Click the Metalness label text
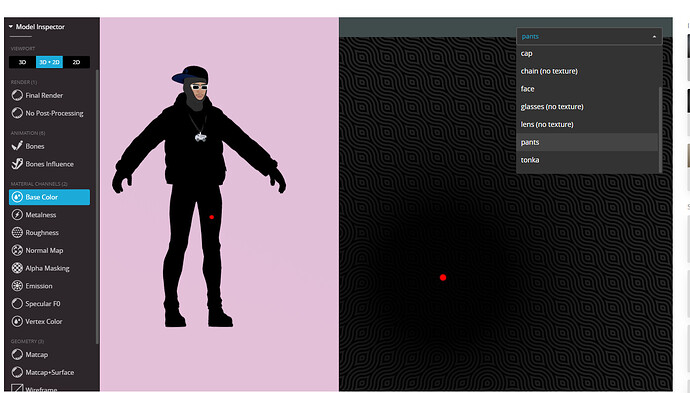 40,215
